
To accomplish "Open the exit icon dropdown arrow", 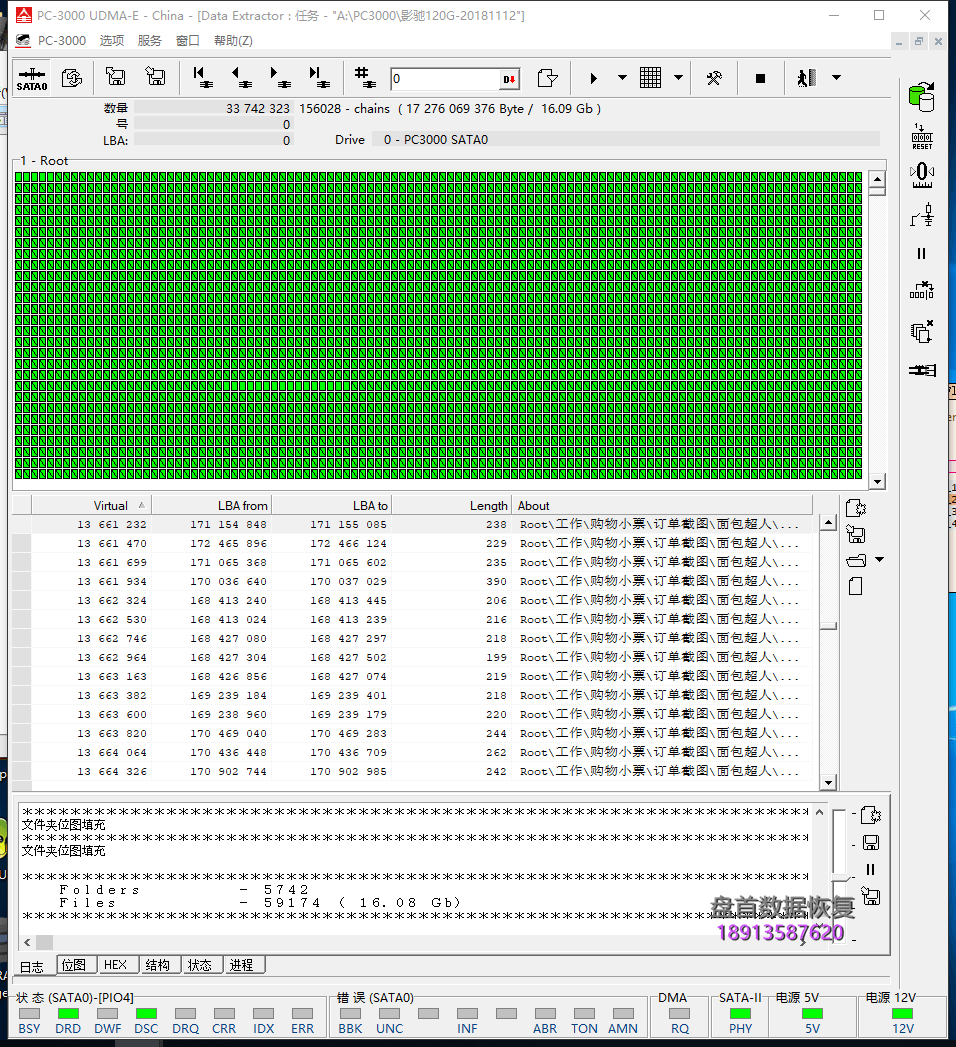I will (x=836, y=77).
